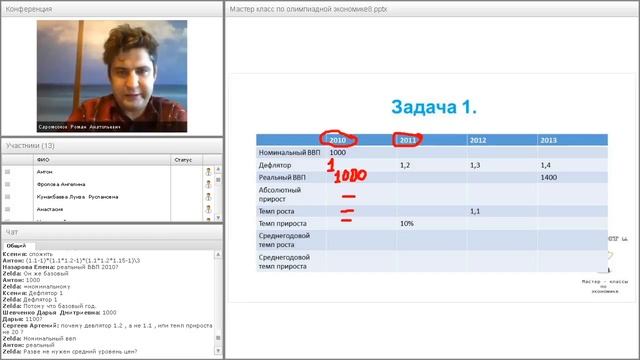Click the Среднегодовой темп роста row label
640x360 pixels.
[x=284, y=240]
